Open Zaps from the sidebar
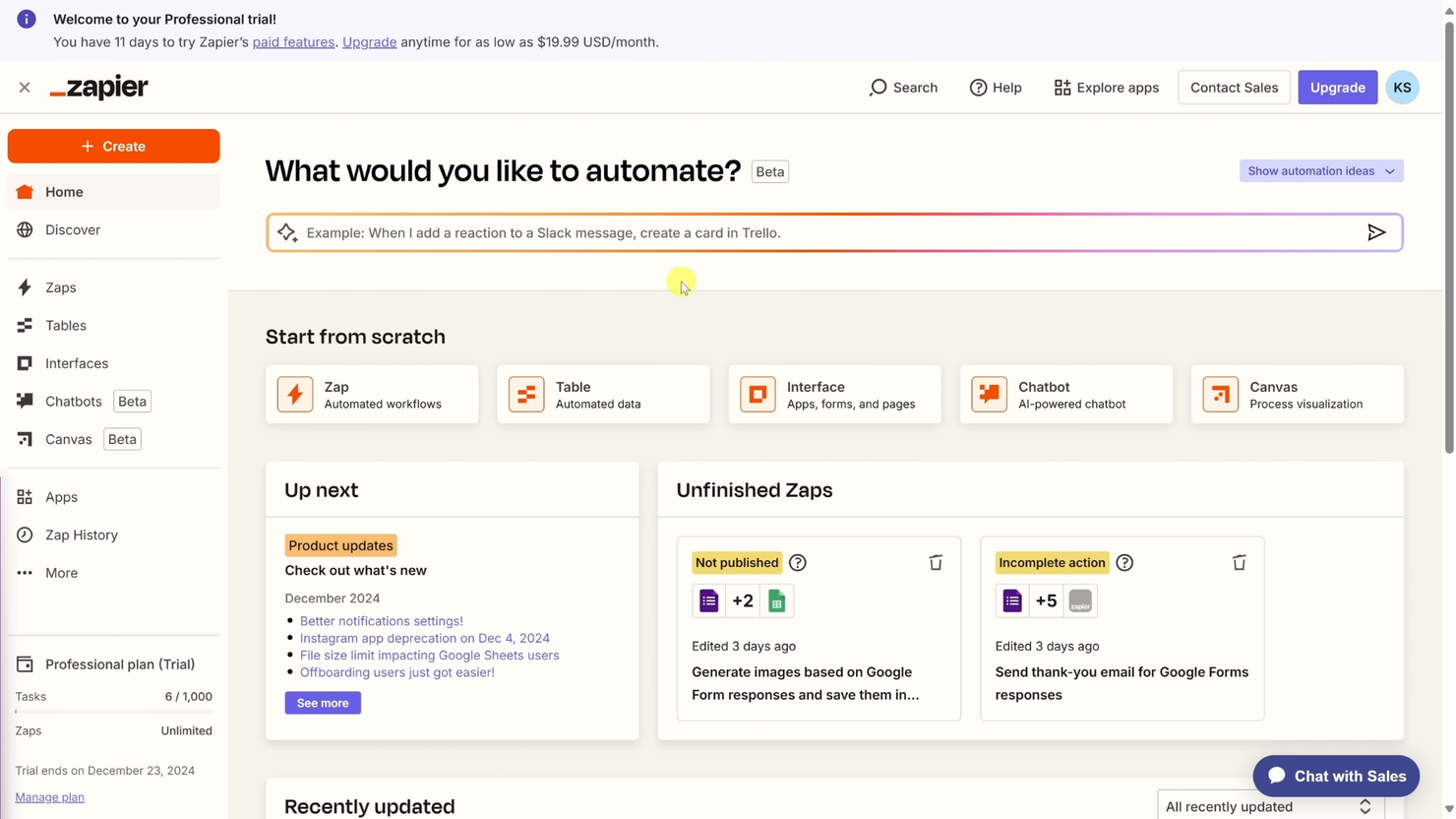The image size is (1456, 819). click(113, 287)
